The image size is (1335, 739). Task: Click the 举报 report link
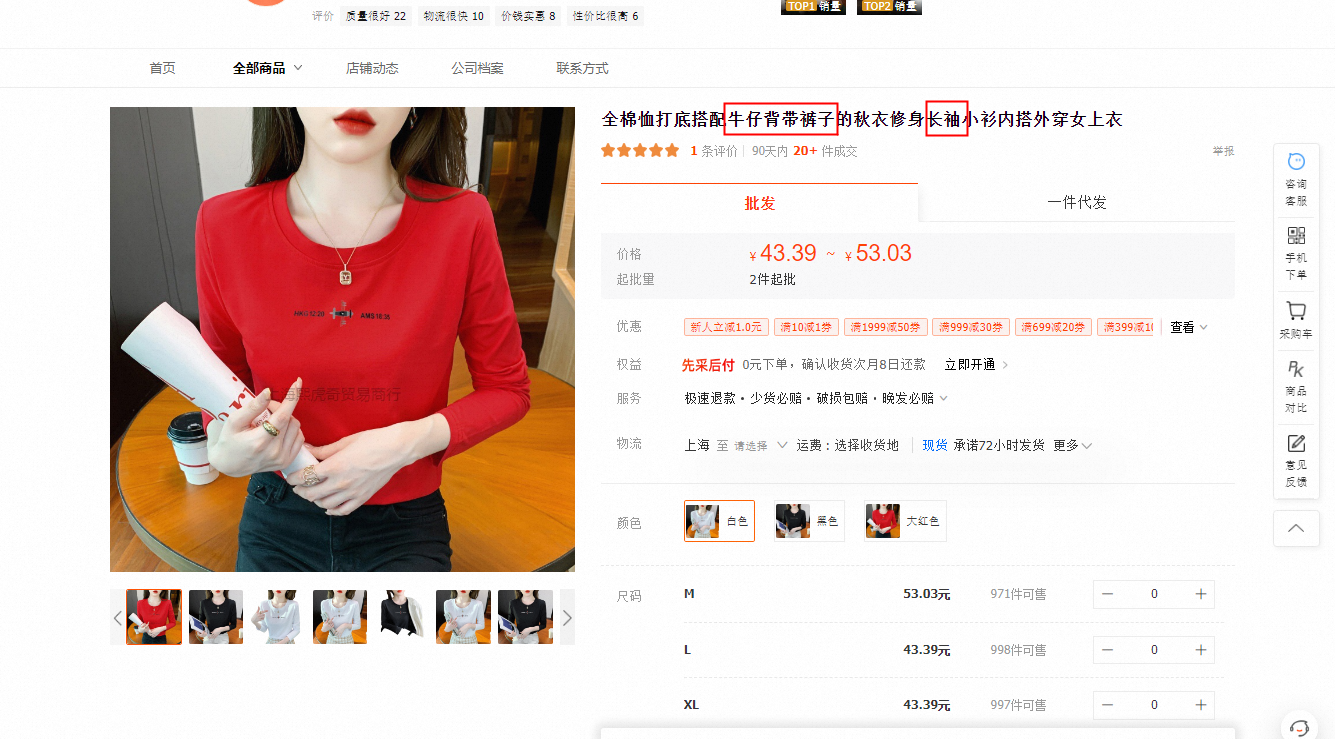pyautogui.click(x=1223, y=151)
